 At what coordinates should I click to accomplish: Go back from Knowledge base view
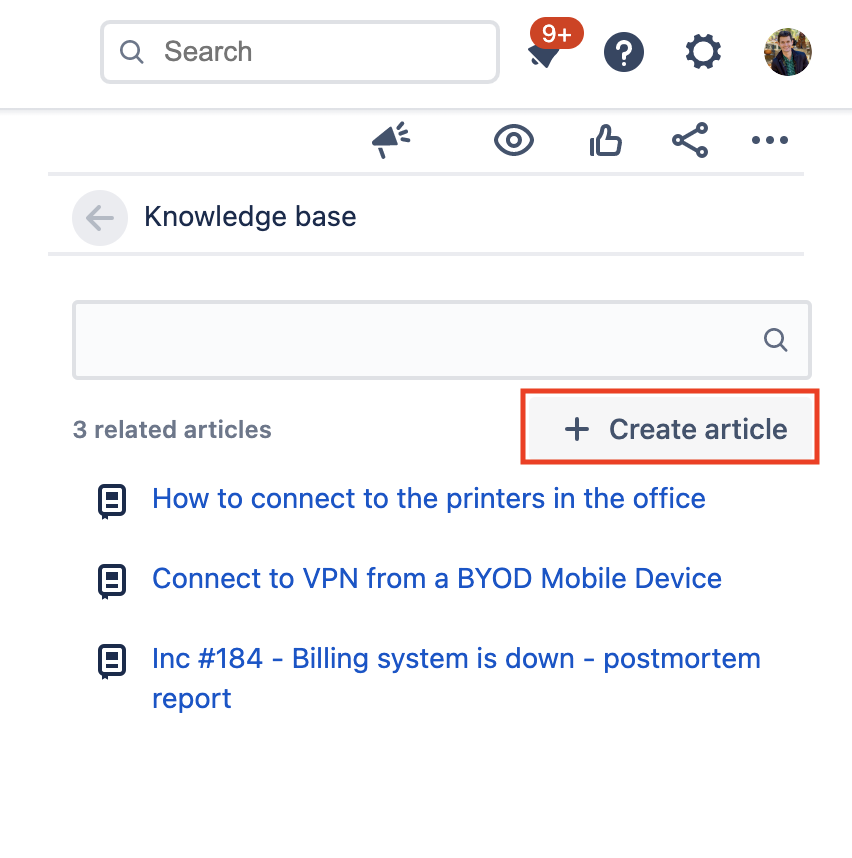pyautogui.click(x=100, y=217)
